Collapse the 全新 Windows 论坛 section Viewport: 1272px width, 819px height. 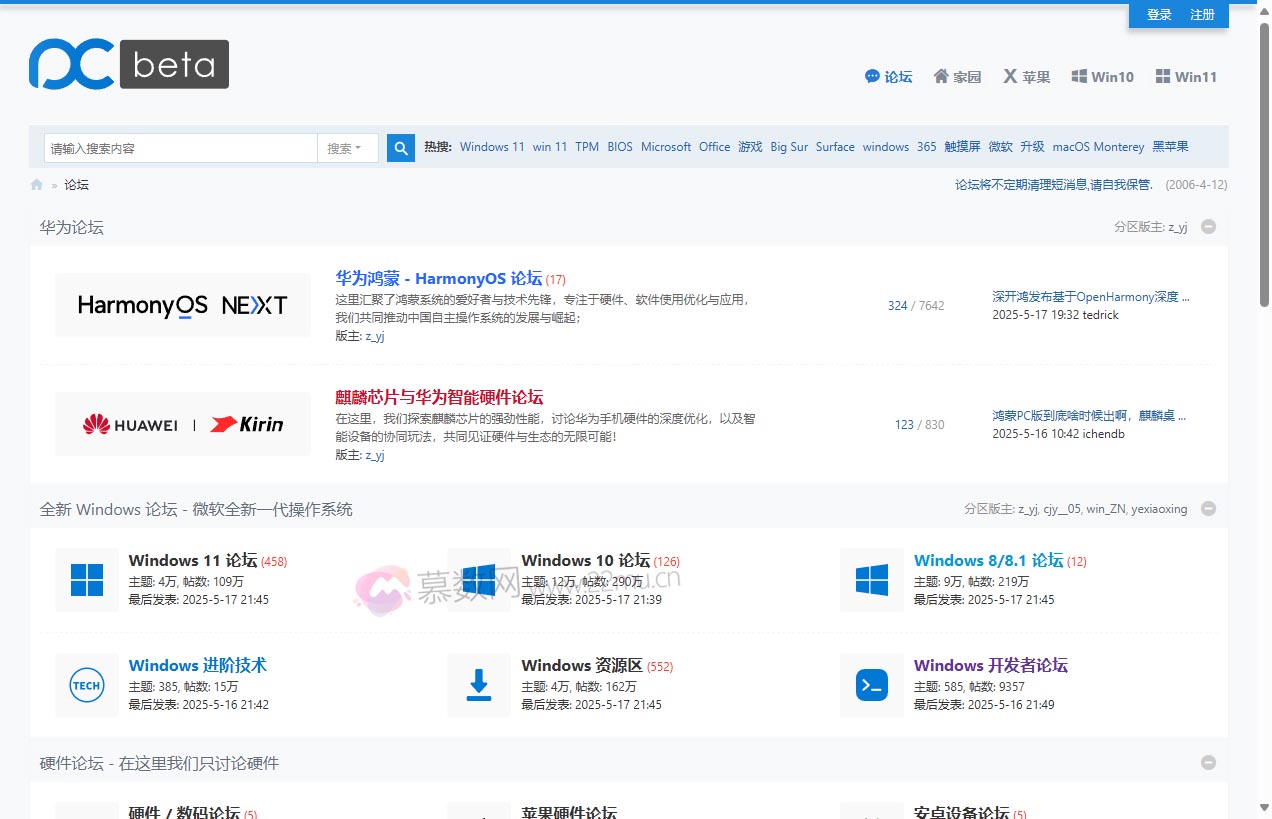click(1208, 509)
